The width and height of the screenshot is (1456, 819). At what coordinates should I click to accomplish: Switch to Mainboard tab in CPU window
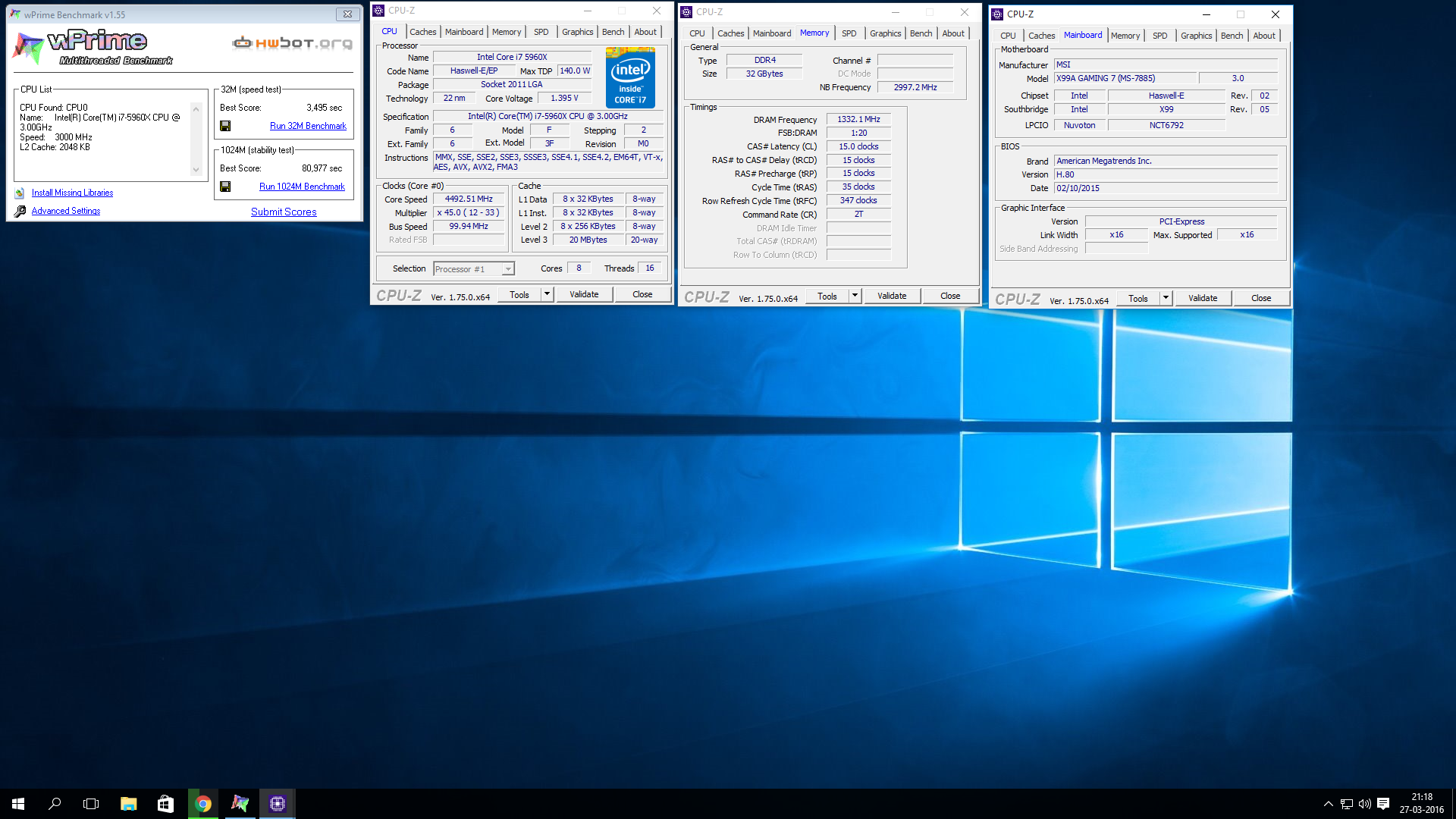[x=464, y=32]
